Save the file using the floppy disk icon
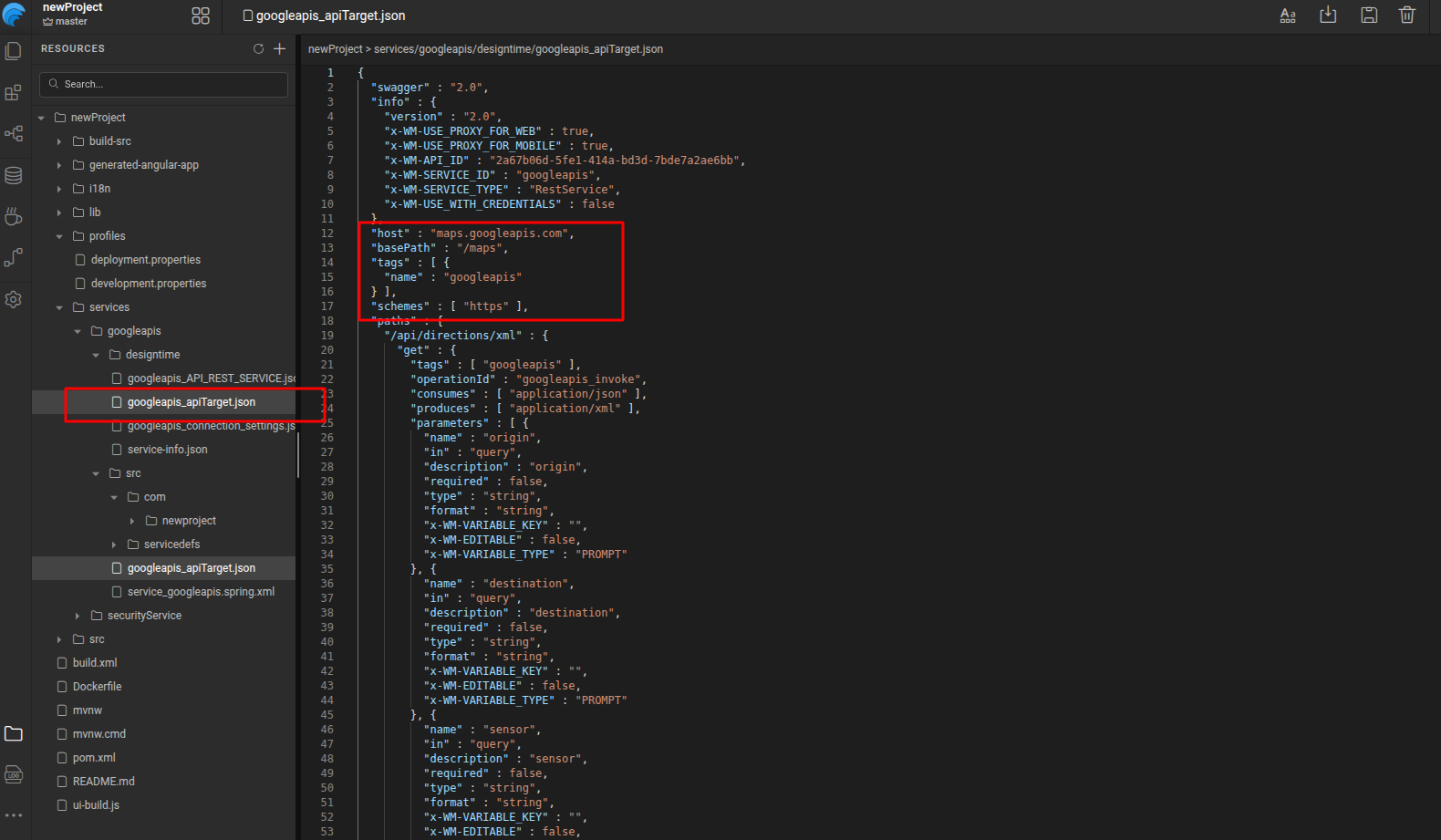The height and width of the screenshot is (840, 1441). 1369,15
